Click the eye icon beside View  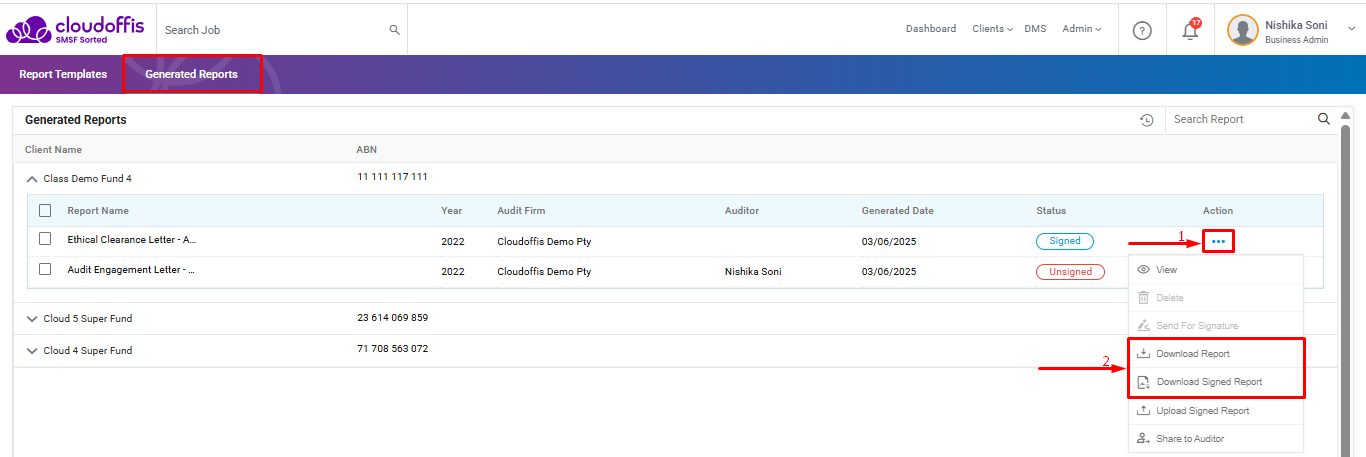(x=1143, y=270)
